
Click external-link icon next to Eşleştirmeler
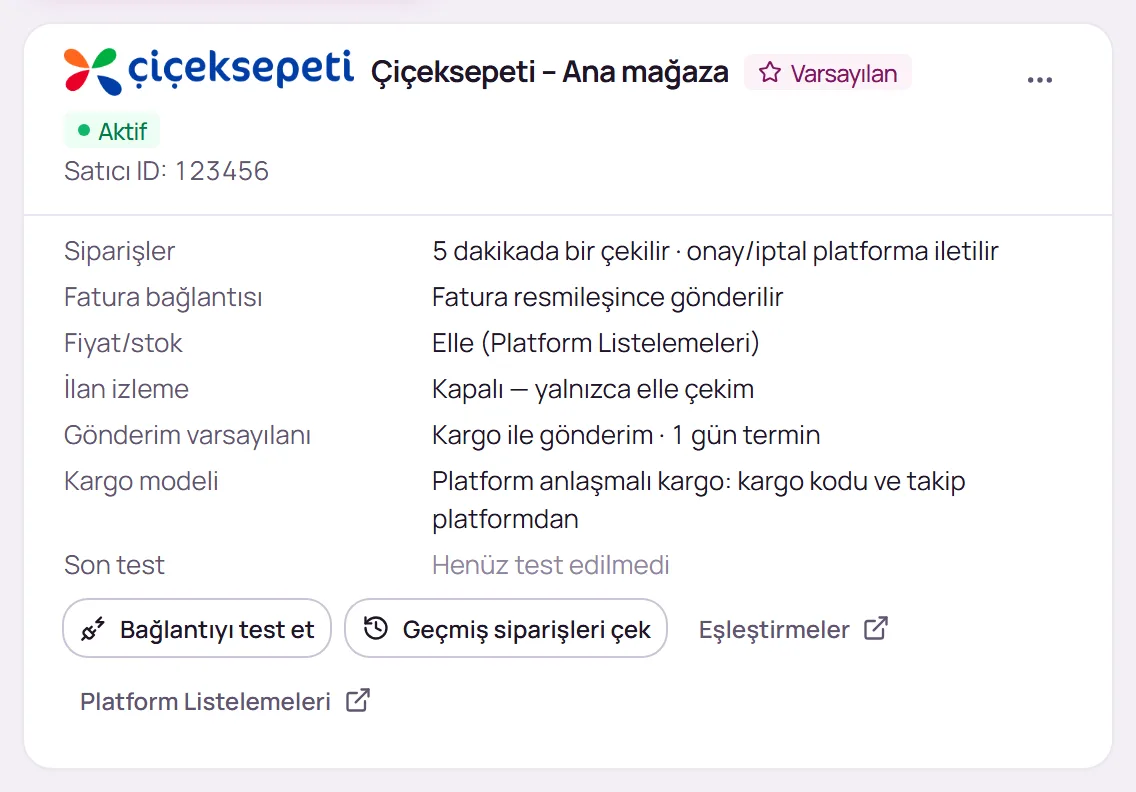tap(876, 628)
